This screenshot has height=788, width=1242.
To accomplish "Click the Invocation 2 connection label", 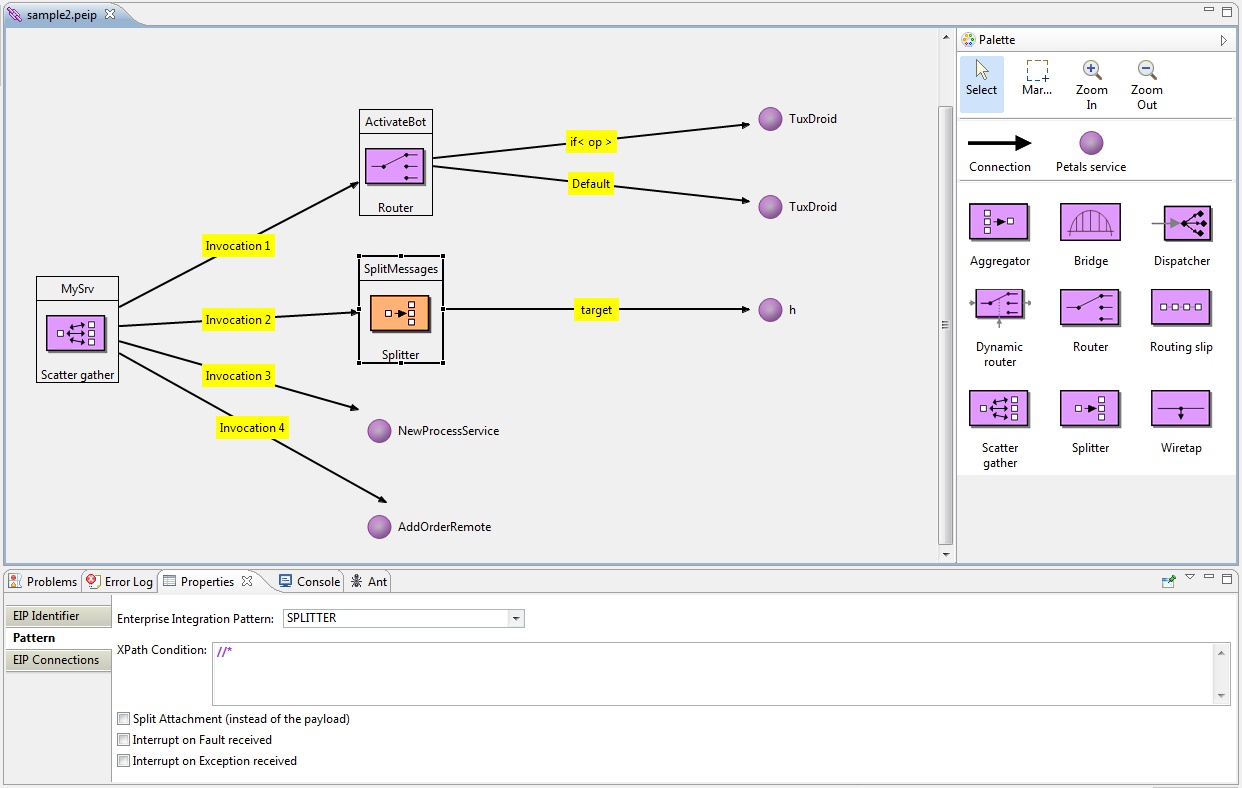I will pyautogui.click(x=238, y=320).
